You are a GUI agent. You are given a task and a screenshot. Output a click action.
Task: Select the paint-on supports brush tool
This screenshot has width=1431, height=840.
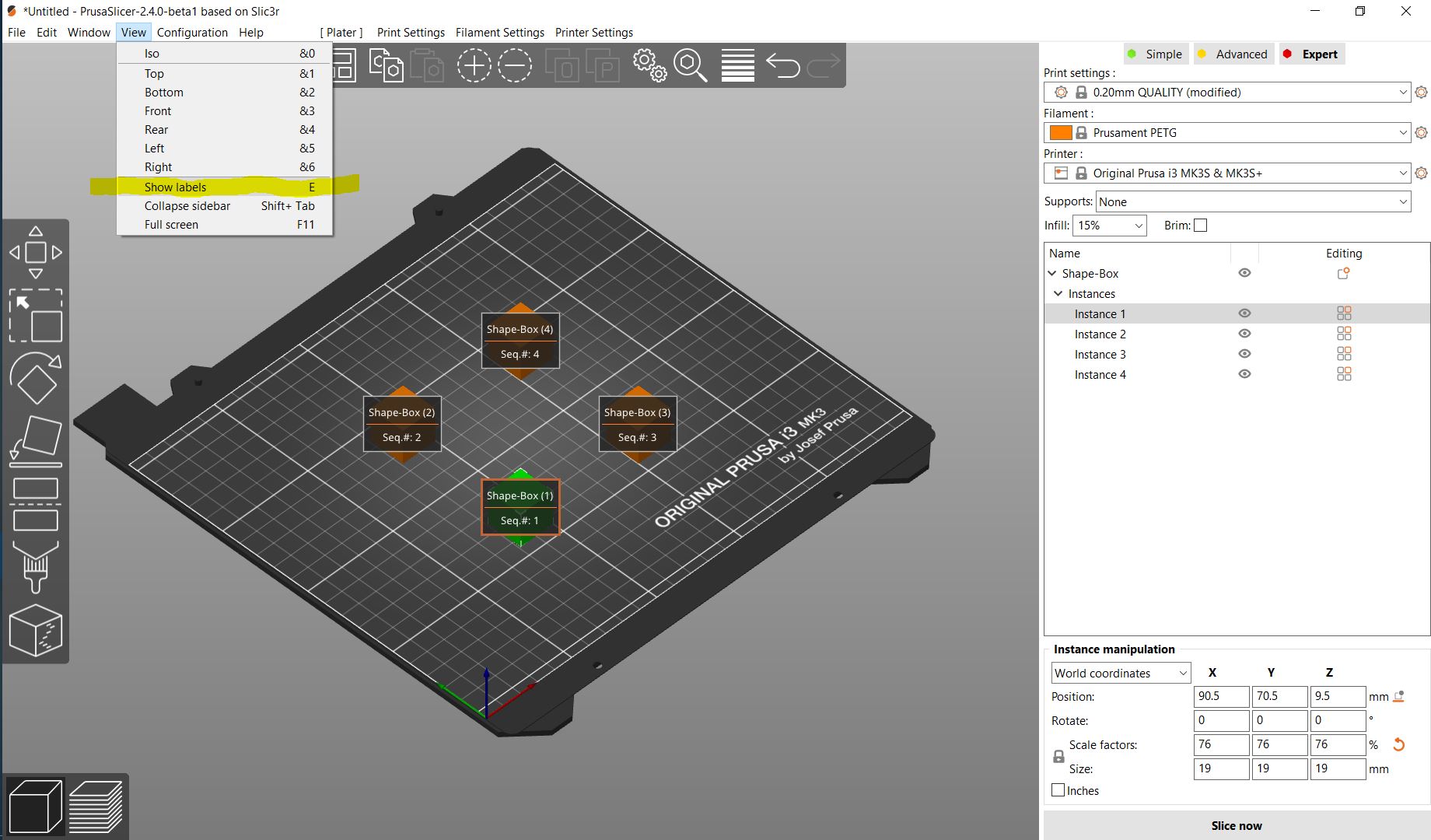(36, 566)
